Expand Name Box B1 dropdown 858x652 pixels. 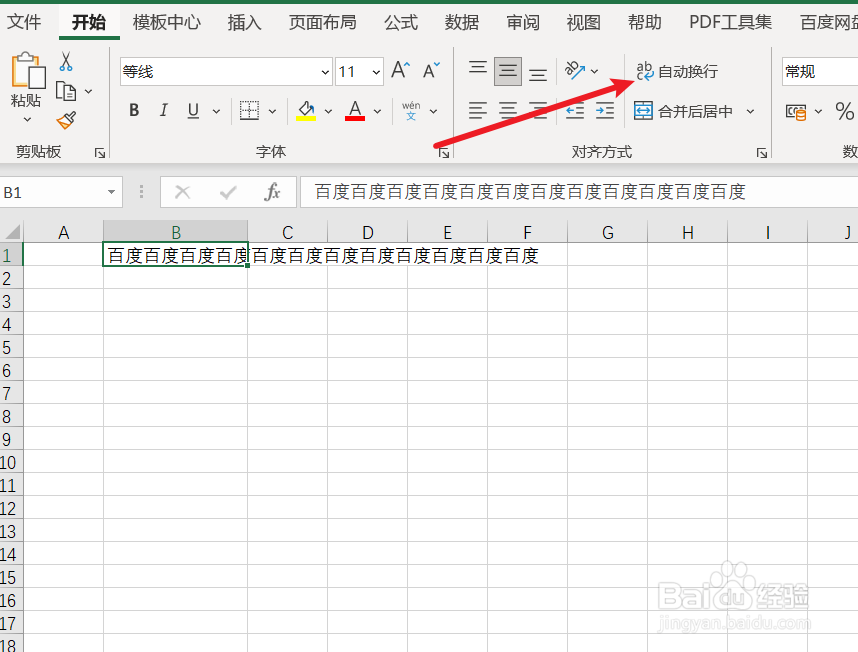tap(111, 192)
